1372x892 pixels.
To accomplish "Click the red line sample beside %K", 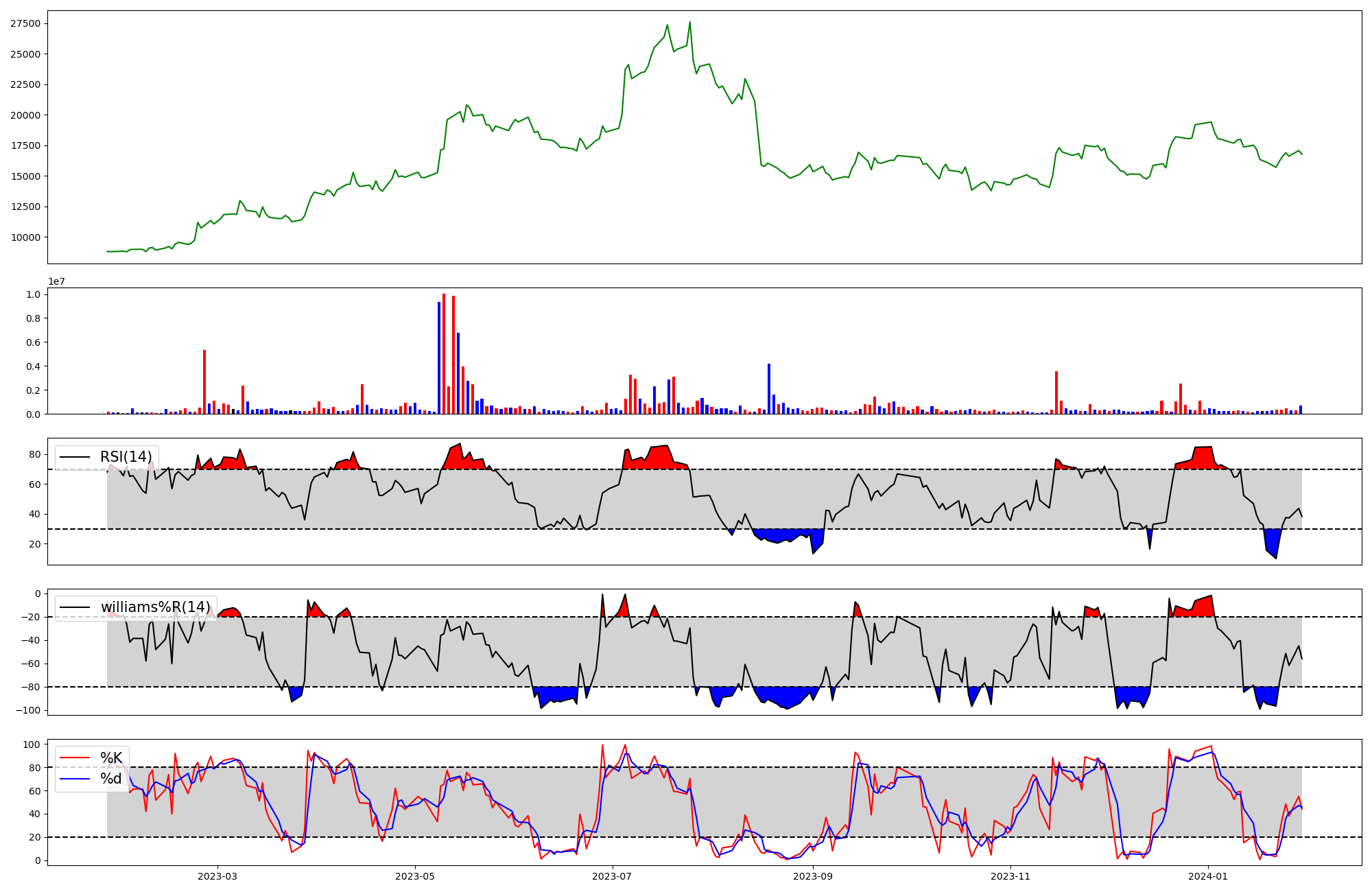I will pyautogui.click(x=75, y=758).
